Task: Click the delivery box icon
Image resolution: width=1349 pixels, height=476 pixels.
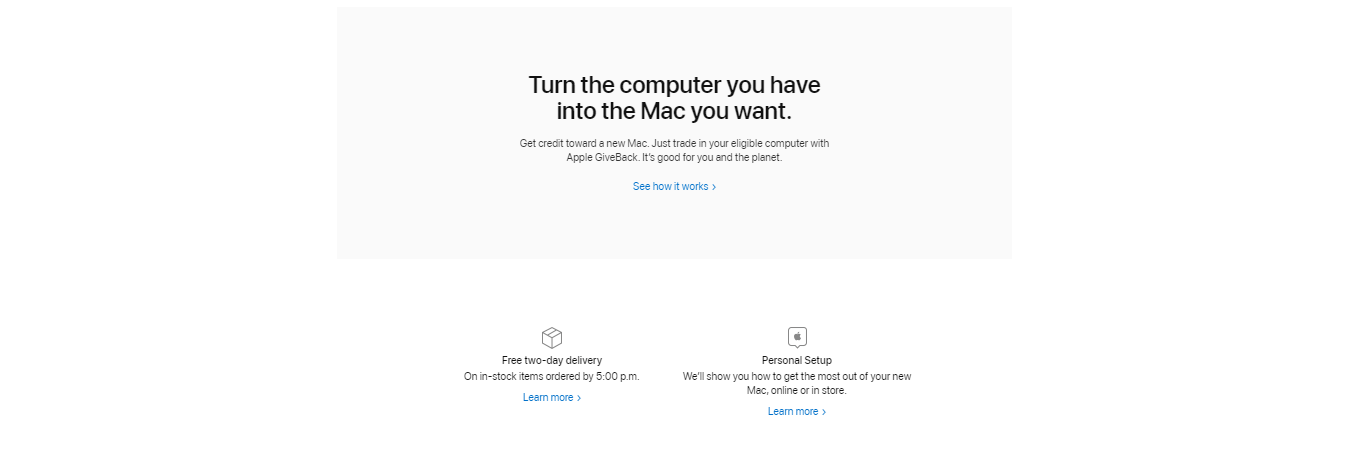Action: [x=551, y=338]
